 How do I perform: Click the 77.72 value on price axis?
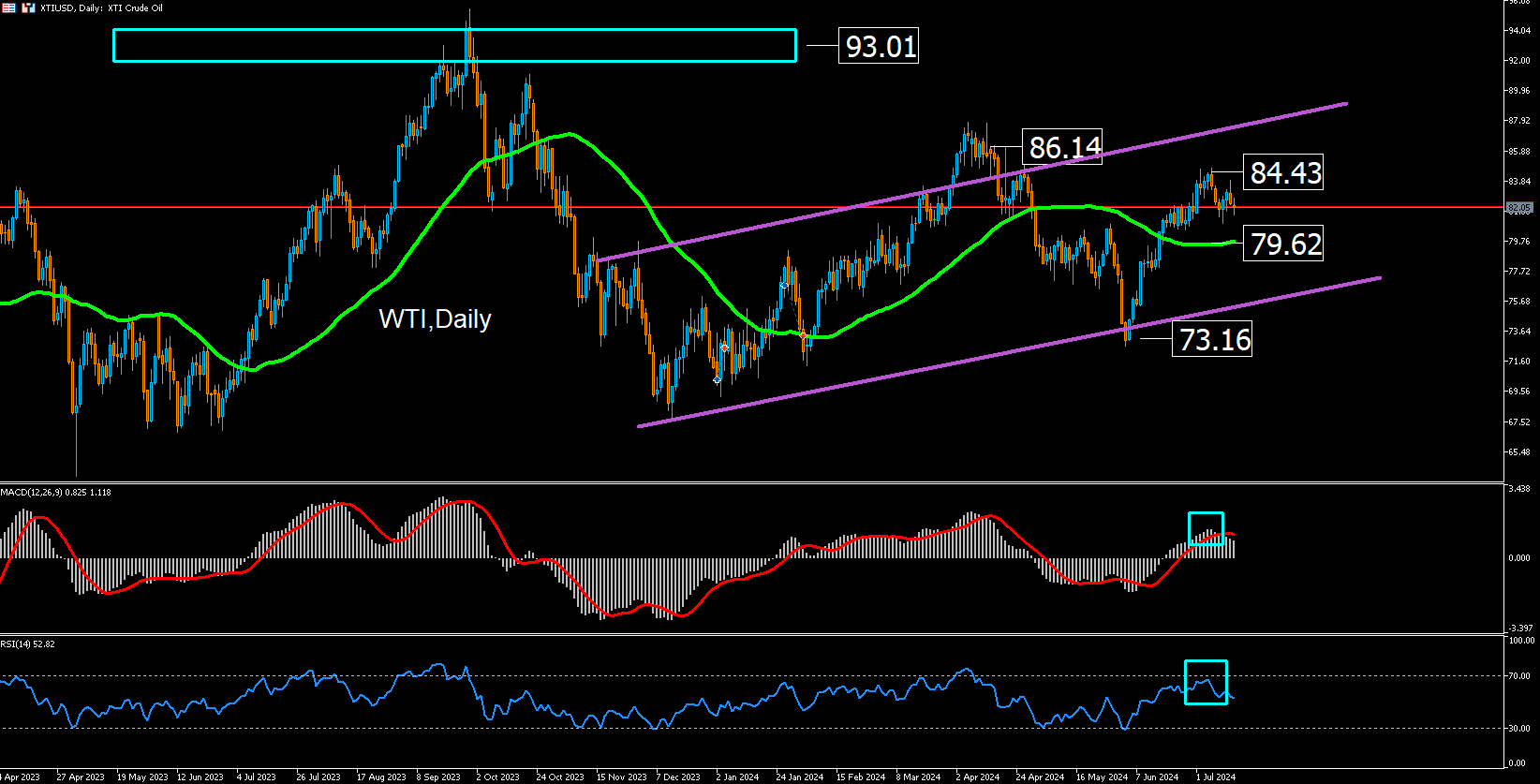tap(1518, 272)
